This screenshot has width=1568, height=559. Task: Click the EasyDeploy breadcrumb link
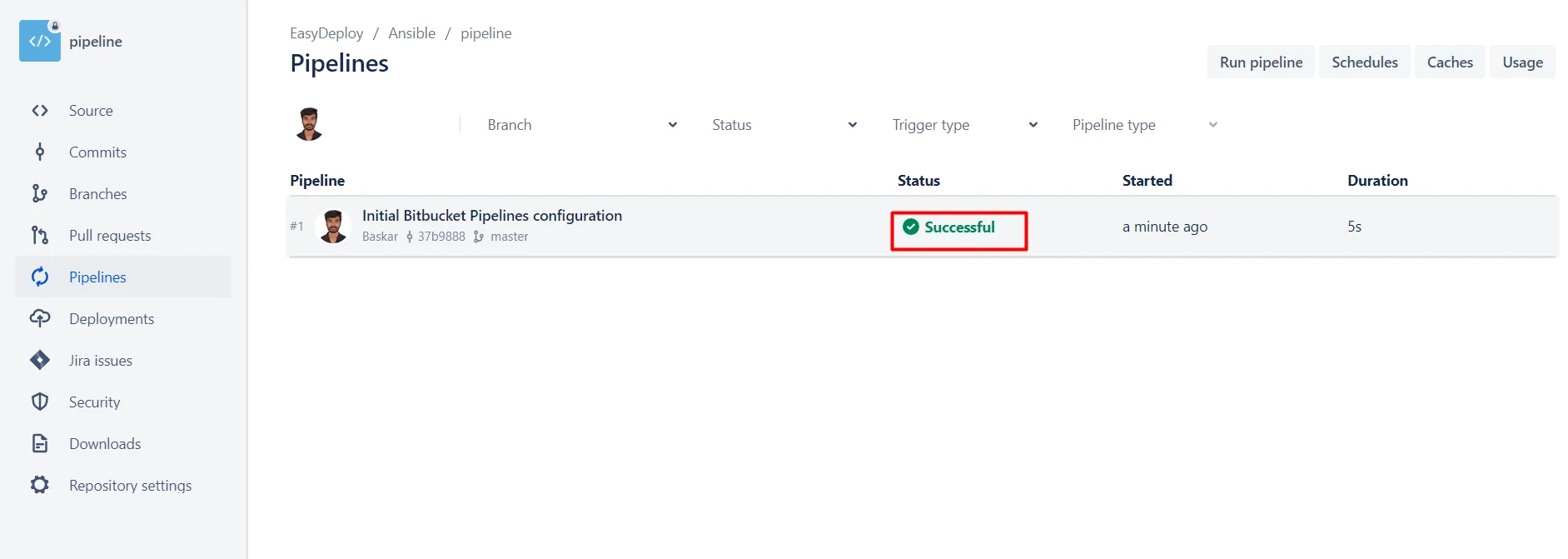click(326, 33)
